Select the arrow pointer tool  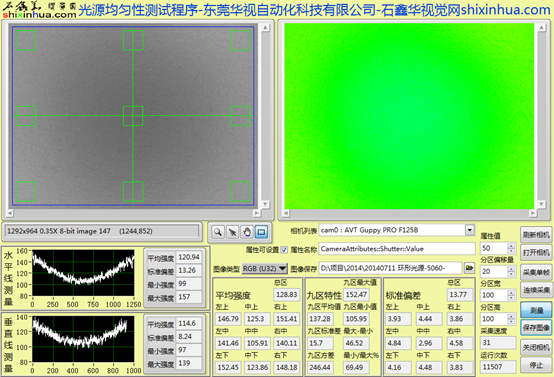tap(232, 232)
